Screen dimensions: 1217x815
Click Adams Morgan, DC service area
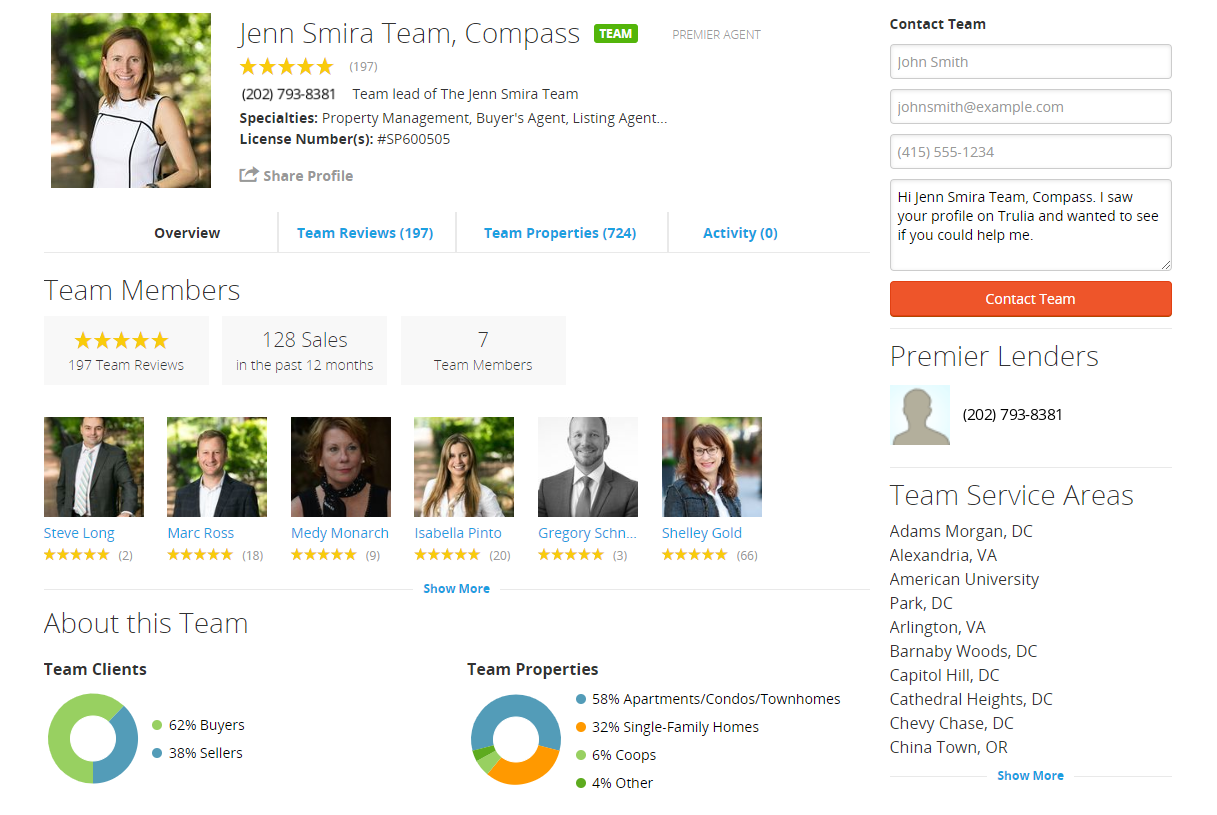click(961, 531)
